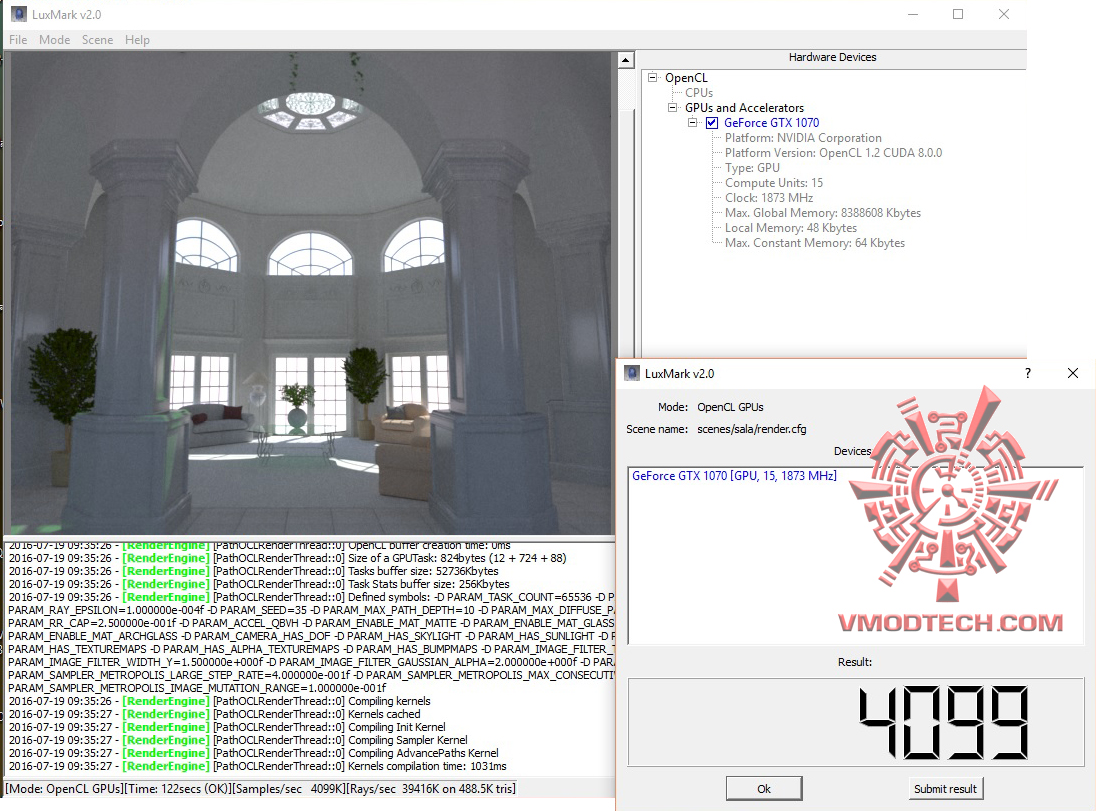Viewport: 1096px width, 811px height.
Task: Open the Help menu
Action: 137,40
